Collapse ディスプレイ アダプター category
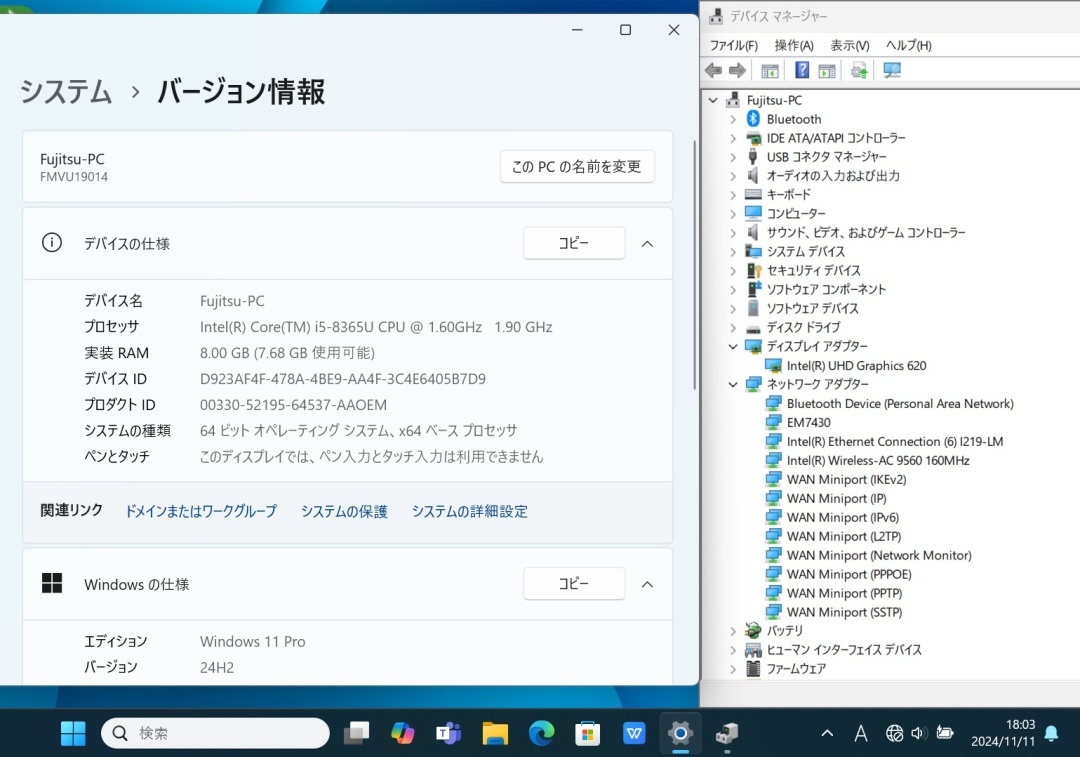This screenshot has height=757, width=1080. click(x=733, y=346)
